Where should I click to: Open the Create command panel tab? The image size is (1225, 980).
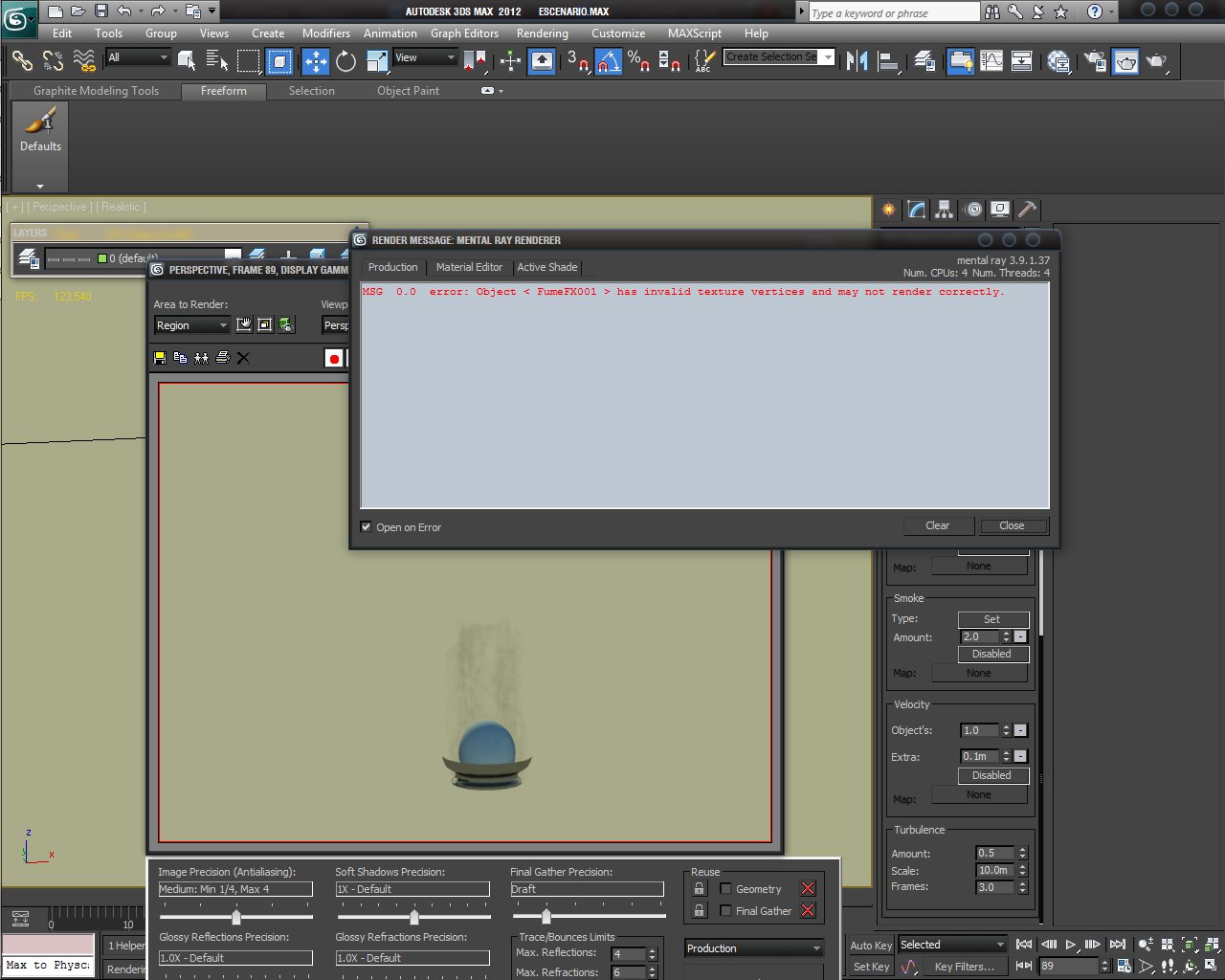tap(889, 210)
